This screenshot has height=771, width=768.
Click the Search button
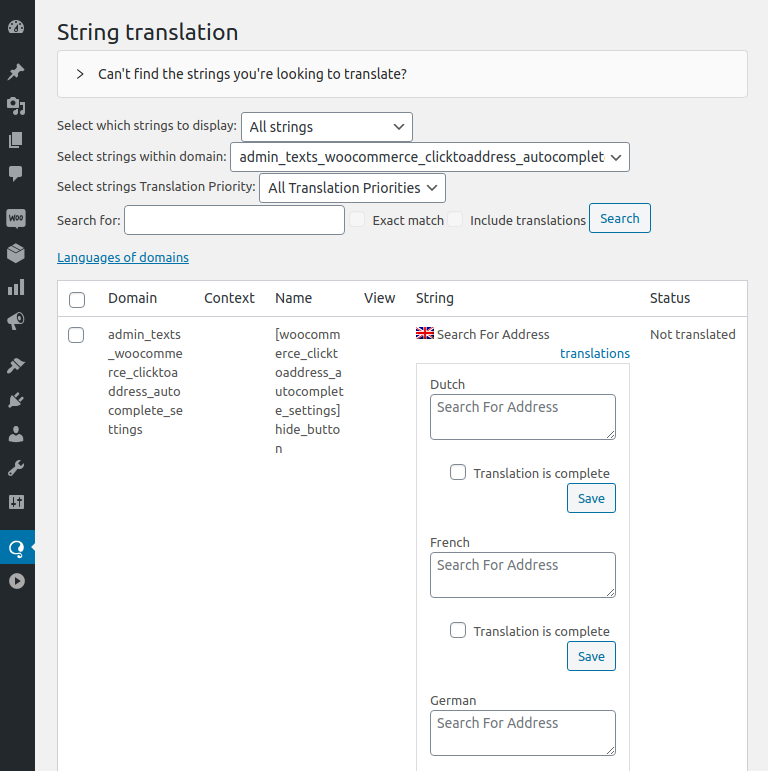pos(620,218)
